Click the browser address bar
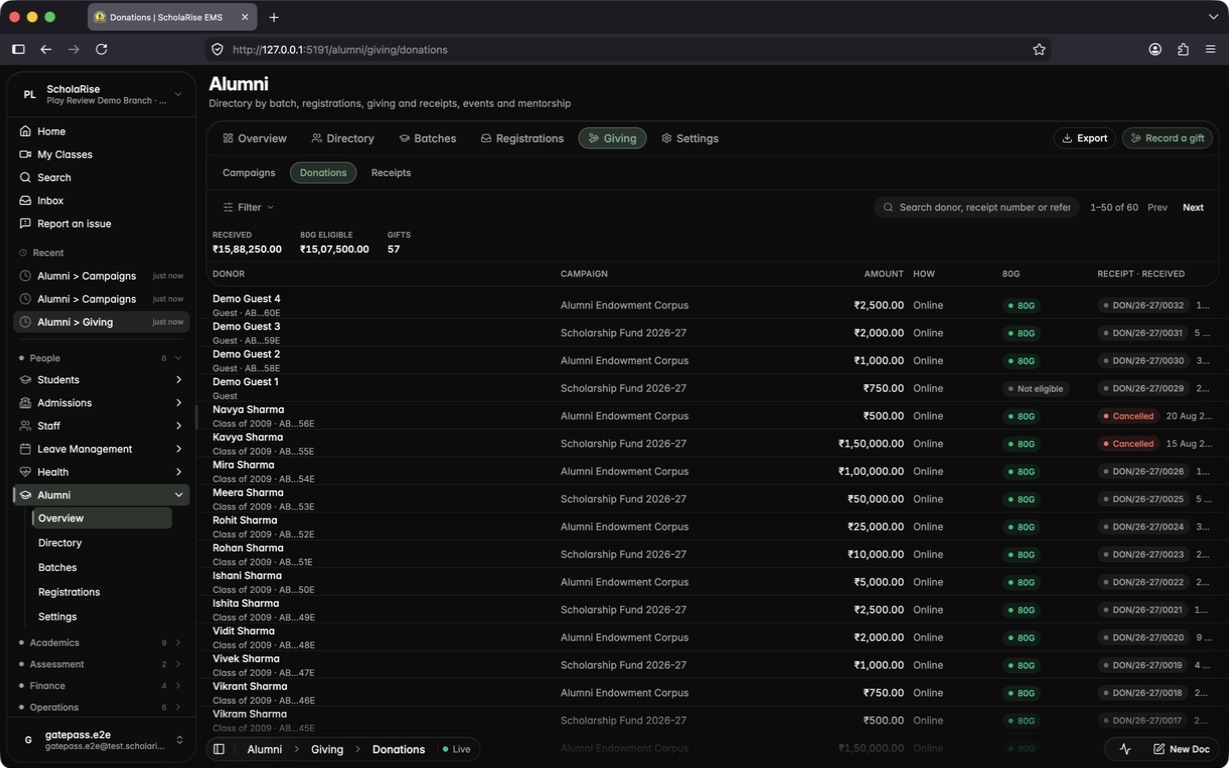This screenshot has height=768, width=1229. click(x=630, y=49)
